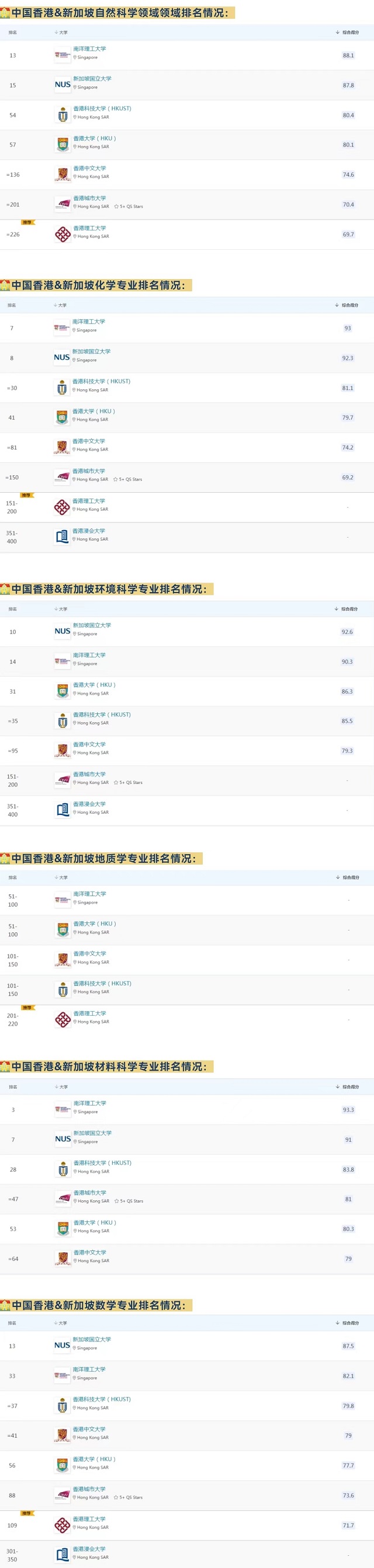Click the NUS logo in the natural sciences table
The width and height of the screenshot is (374, 1568).
pyautogui.click(x=62, y=85)
